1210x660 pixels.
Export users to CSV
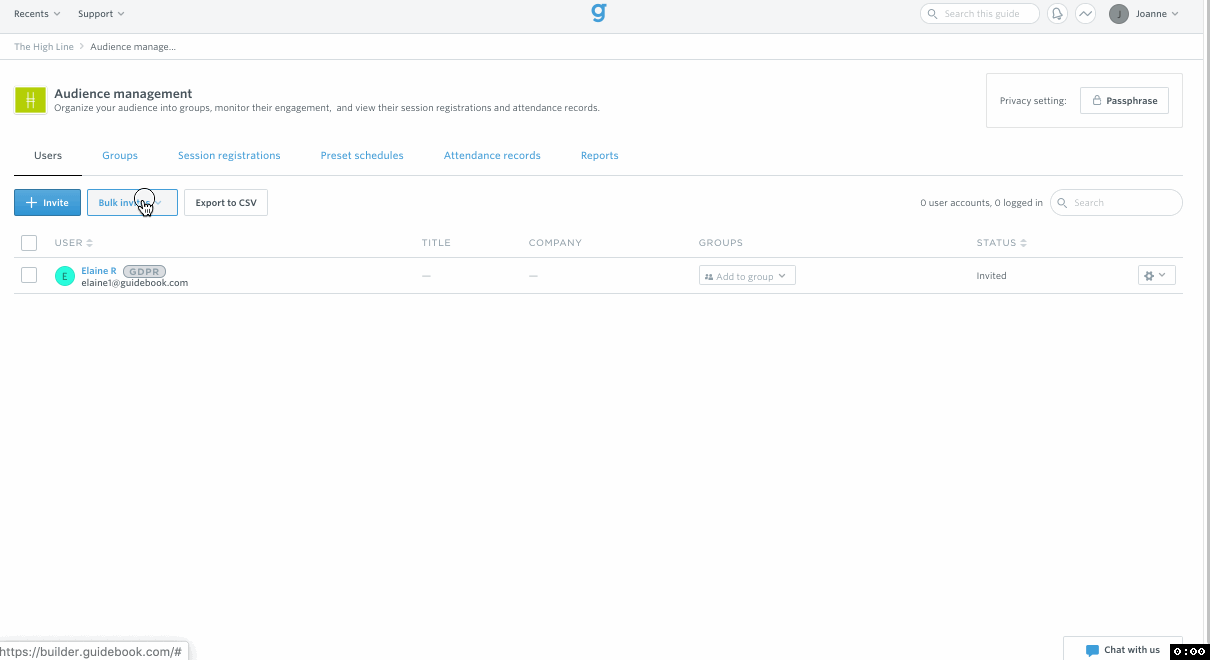click(225, 202)
